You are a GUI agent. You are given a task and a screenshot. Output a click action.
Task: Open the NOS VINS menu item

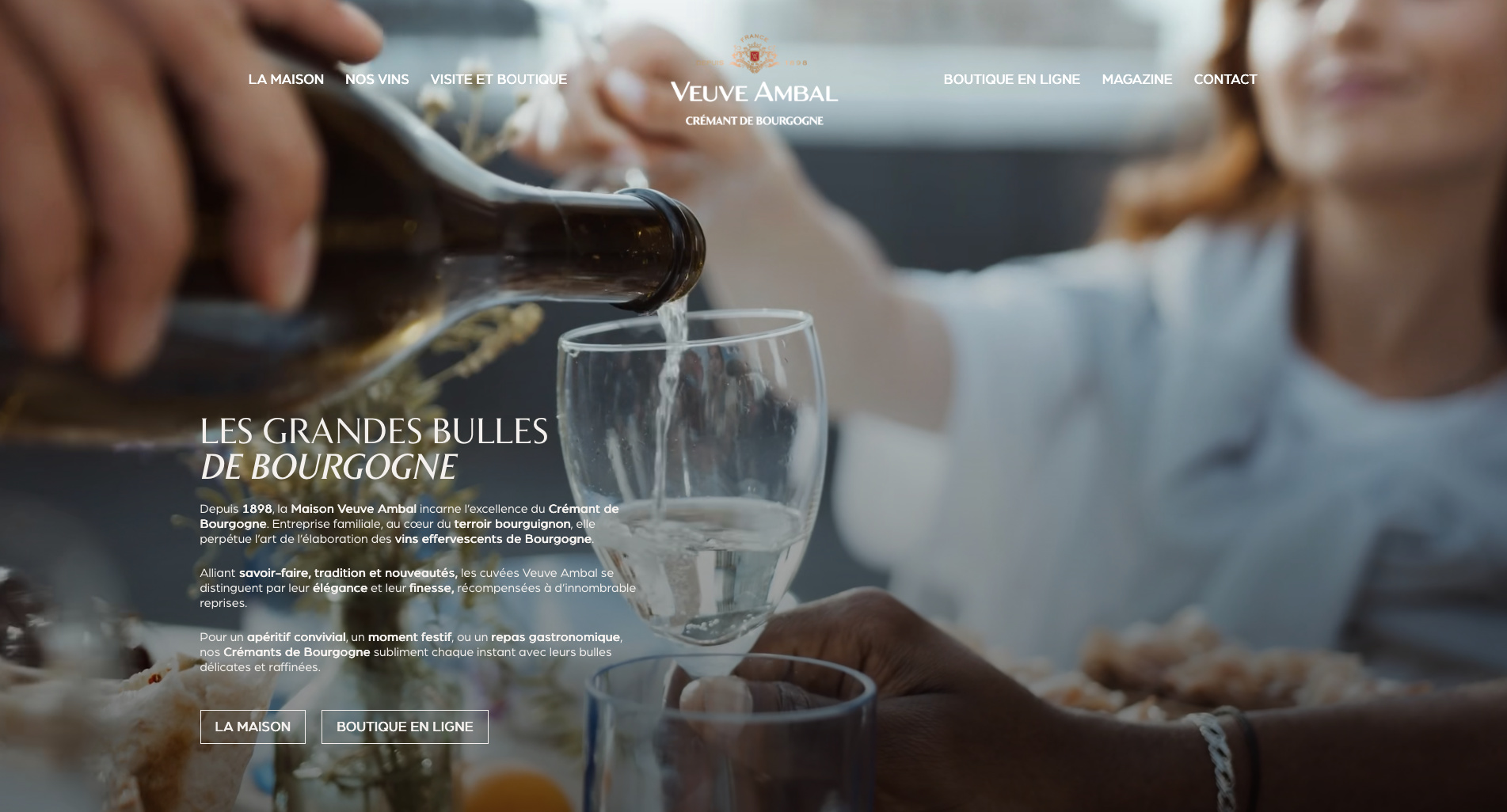tap(377, 79)
